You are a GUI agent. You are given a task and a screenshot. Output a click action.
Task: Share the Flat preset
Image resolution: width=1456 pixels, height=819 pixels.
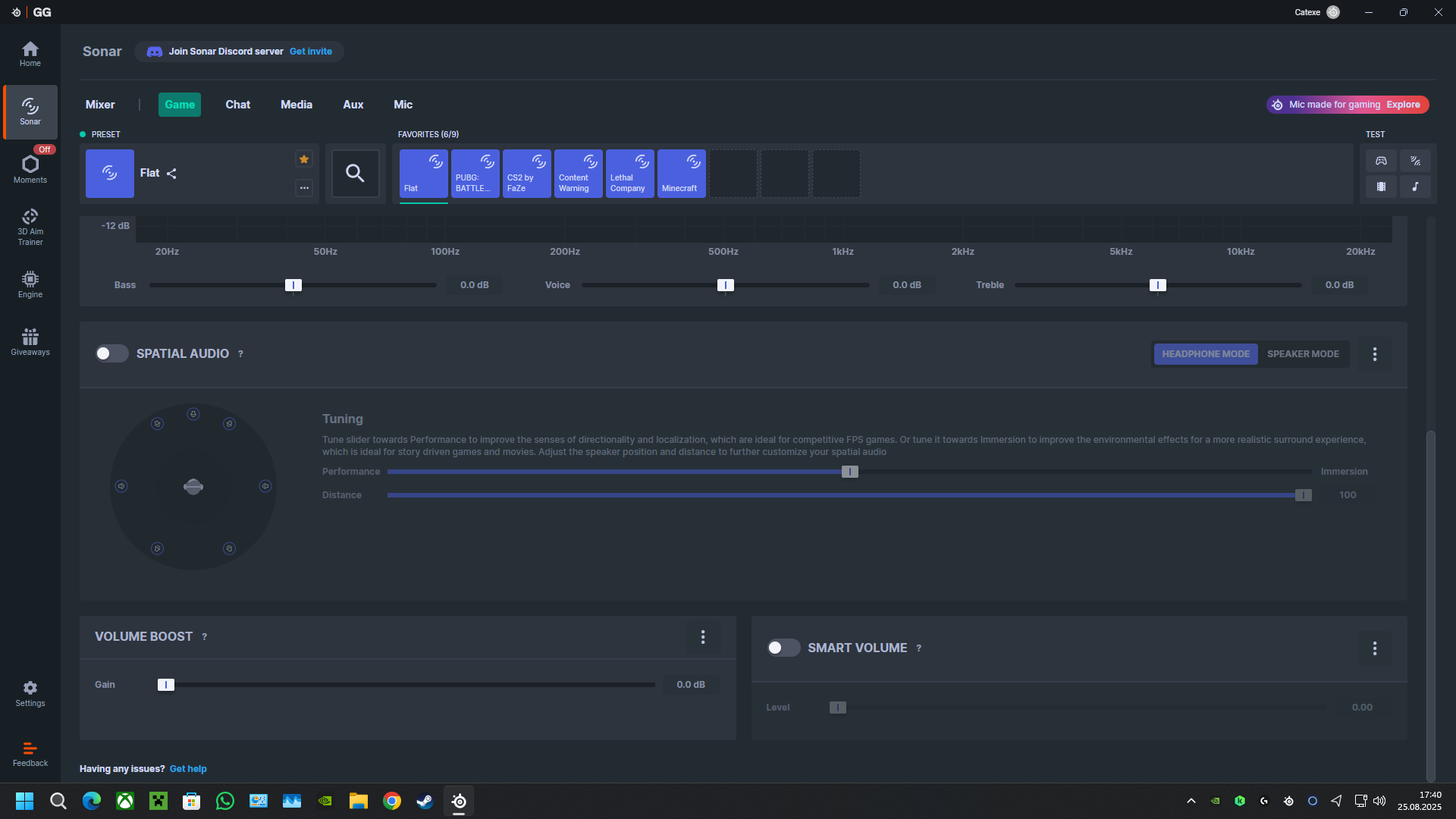click(x=171, y=174)
